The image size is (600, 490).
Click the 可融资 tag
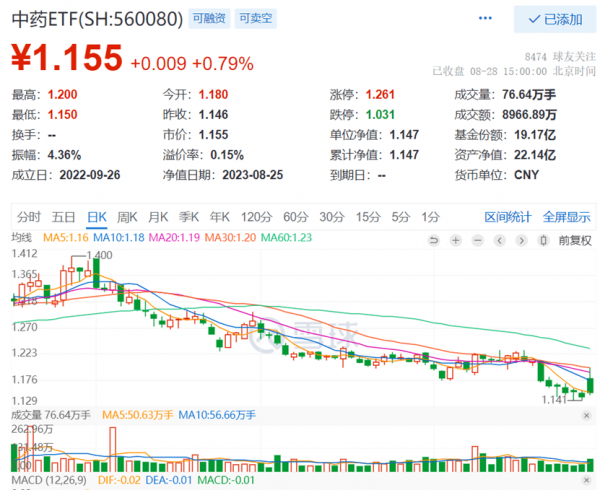209,18
